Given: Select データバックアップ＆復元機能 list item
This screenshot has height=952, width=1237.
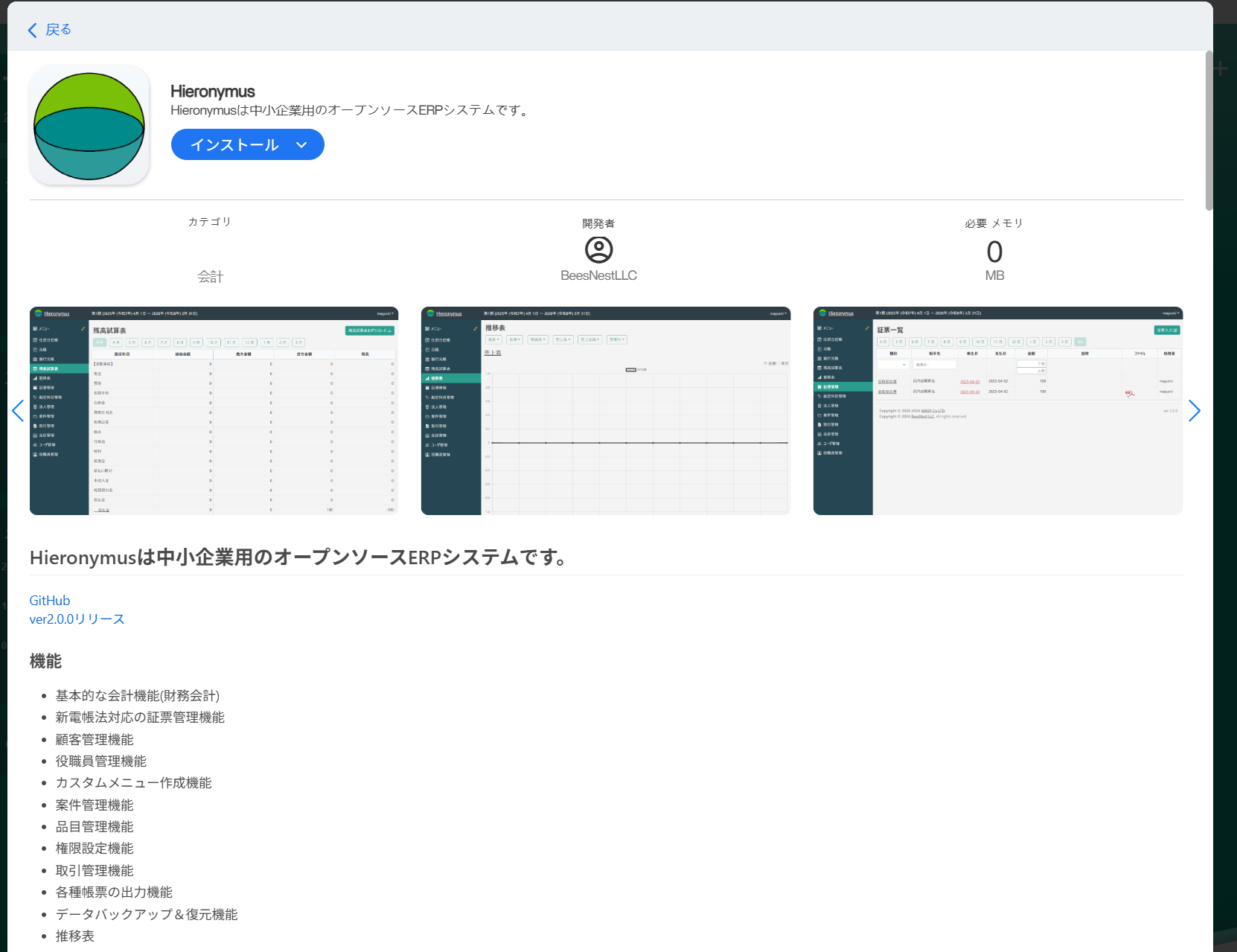Looking at the screenshot, I should pyautogui.click(x=147, y=915).
